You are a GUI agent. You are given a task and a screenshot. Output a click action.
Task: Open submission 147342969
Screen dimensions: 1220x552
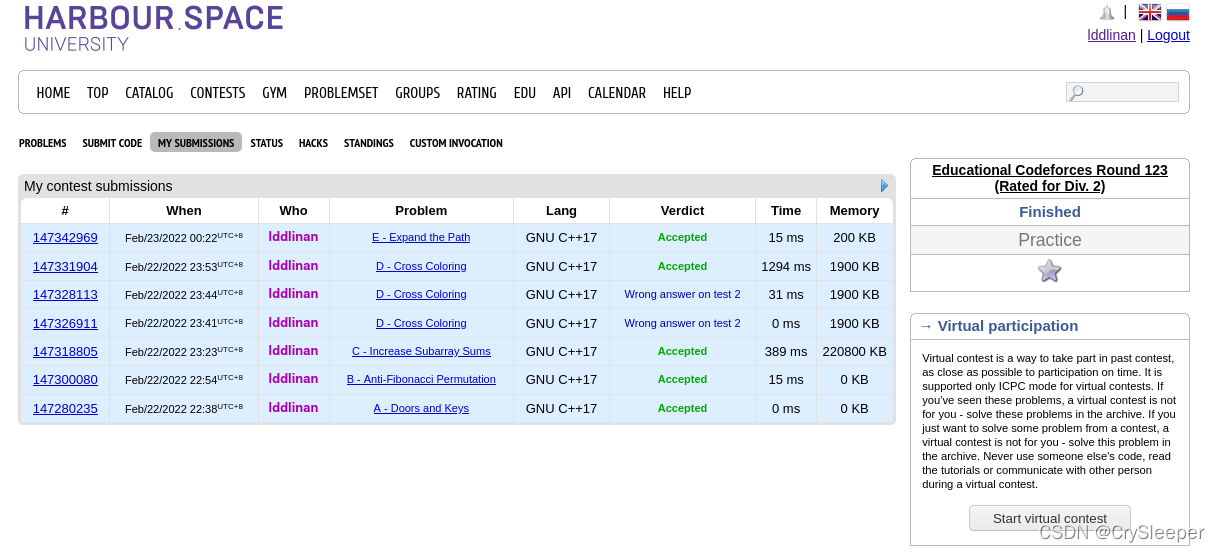[x=65, y=238]
